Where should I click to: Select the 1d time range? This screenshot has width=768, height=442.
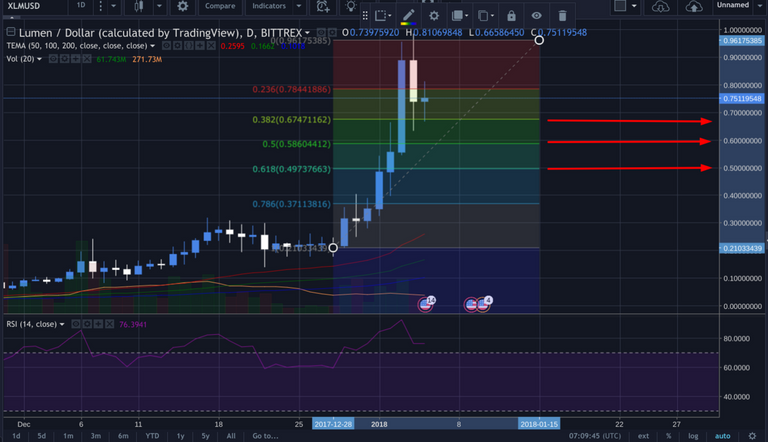pyautogui.click(x=16, y=436)
